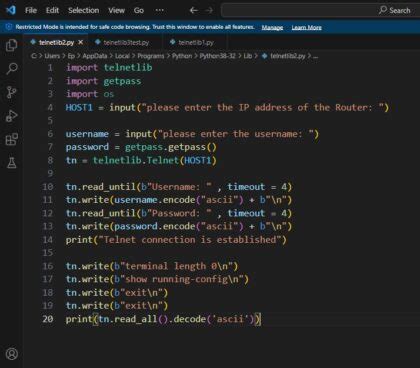Click the 'import os' code line
The width and height of the screenshot is (420, 368).
90,94
